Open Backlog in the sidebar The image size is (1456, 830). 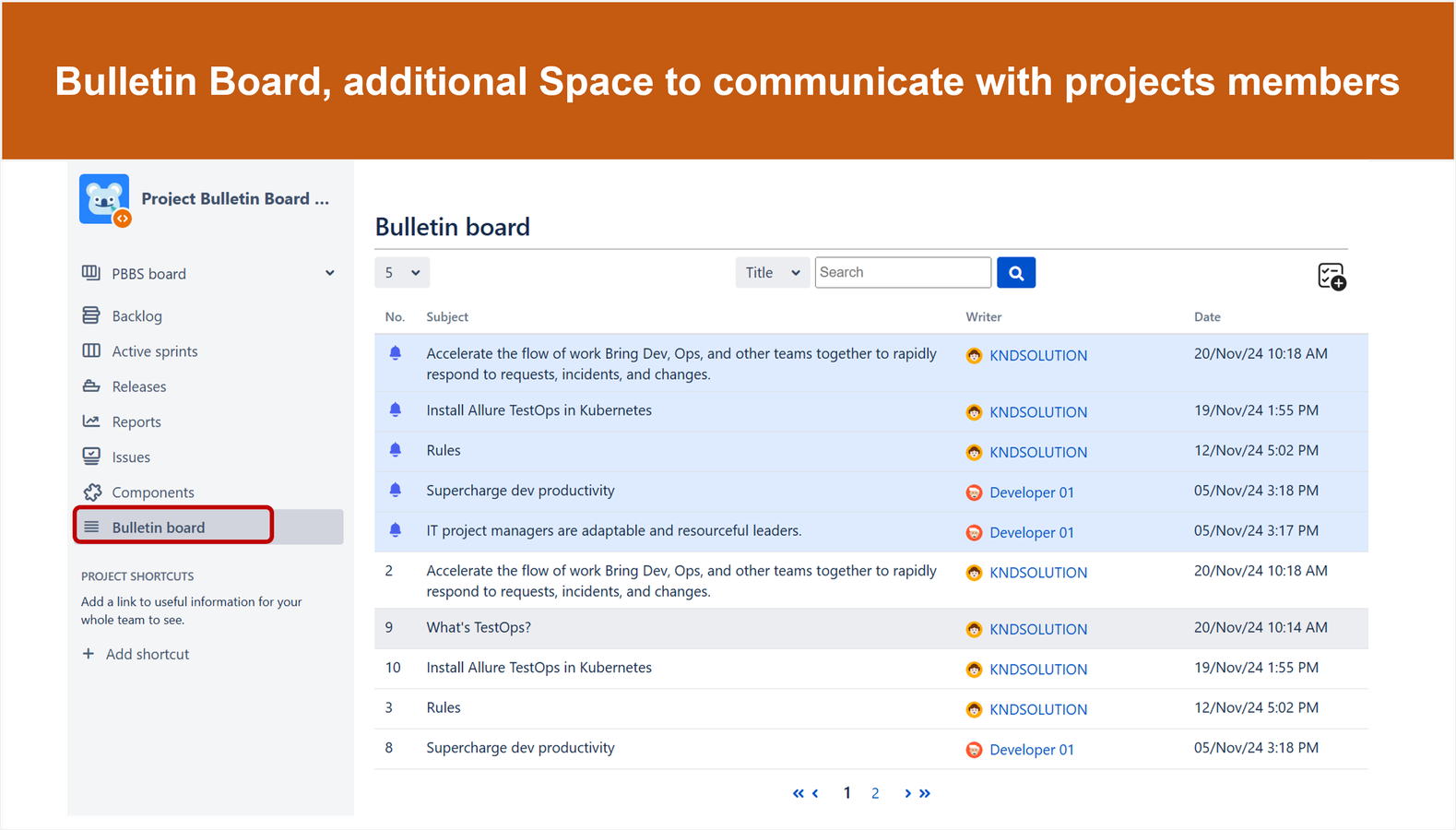click(x=136, y=316)
